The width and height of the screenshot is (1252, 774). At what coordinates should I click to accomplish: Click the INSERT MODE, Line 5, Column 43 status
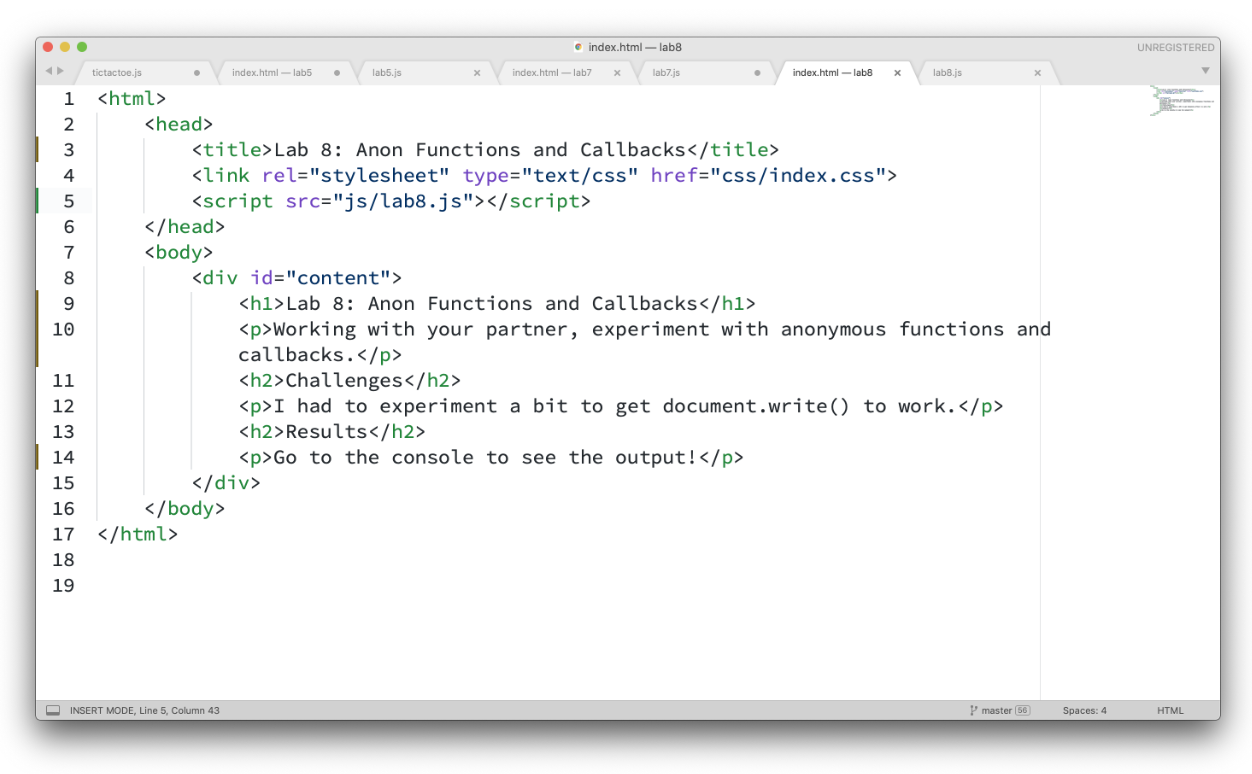click(145, 711)
